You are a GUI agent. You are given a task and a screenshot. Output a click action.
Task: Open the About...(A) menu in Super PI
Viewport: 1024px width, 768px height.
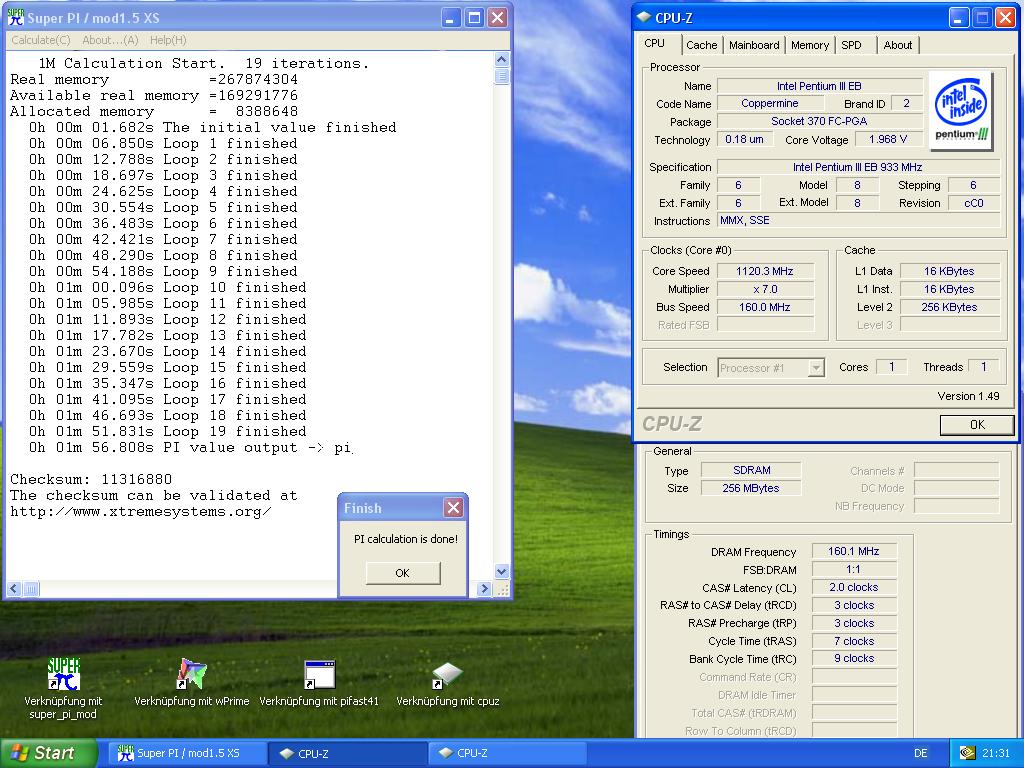tap(110, 40)
